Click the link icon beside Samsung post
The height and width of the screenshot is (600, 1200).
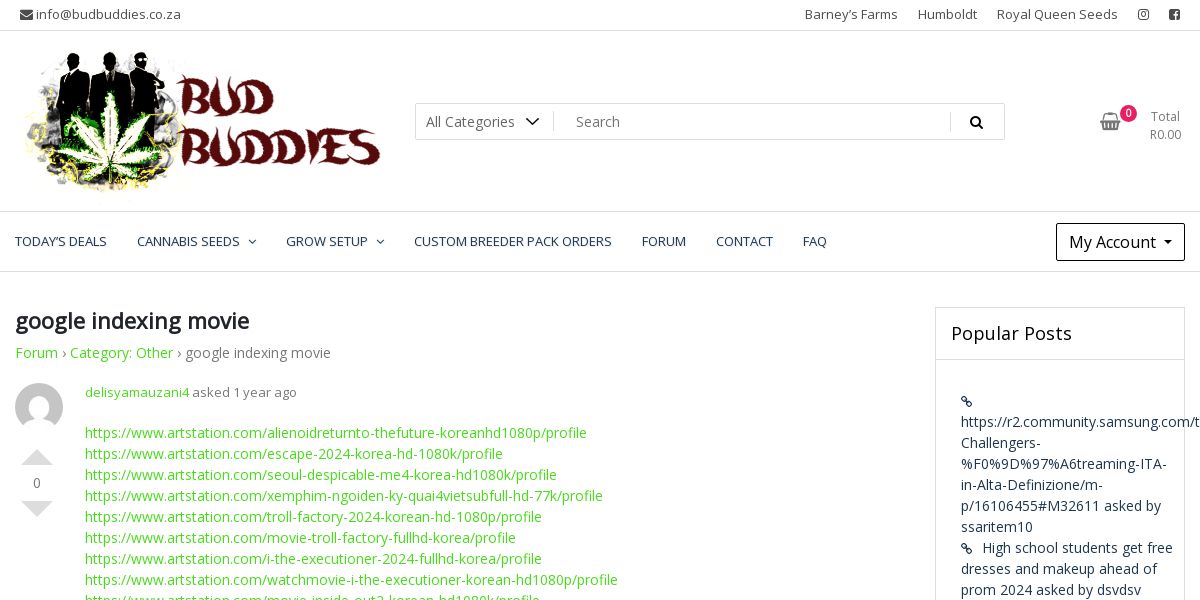pos(967,401)
